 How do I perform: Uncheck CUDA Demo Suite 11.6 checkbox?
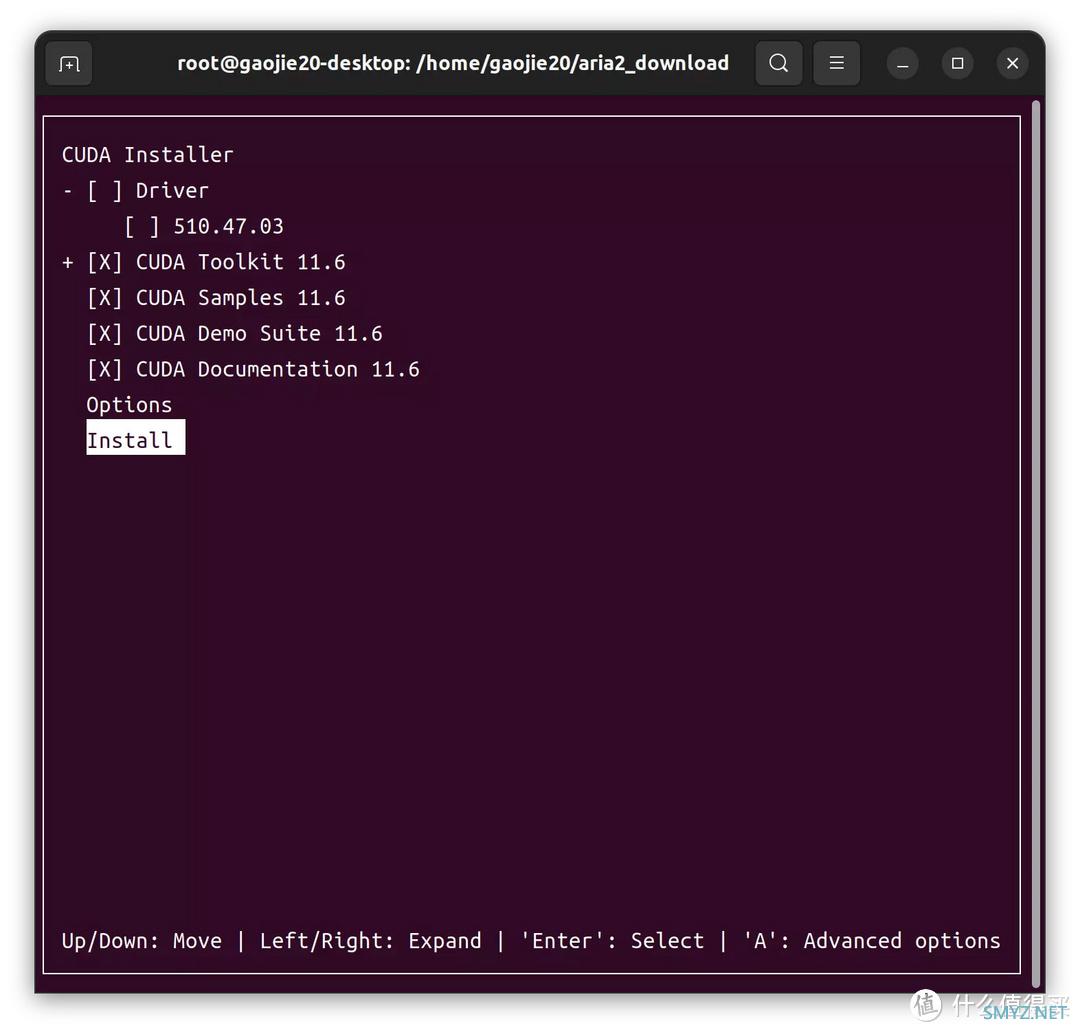pyautogui.click(x=105, y=334)
